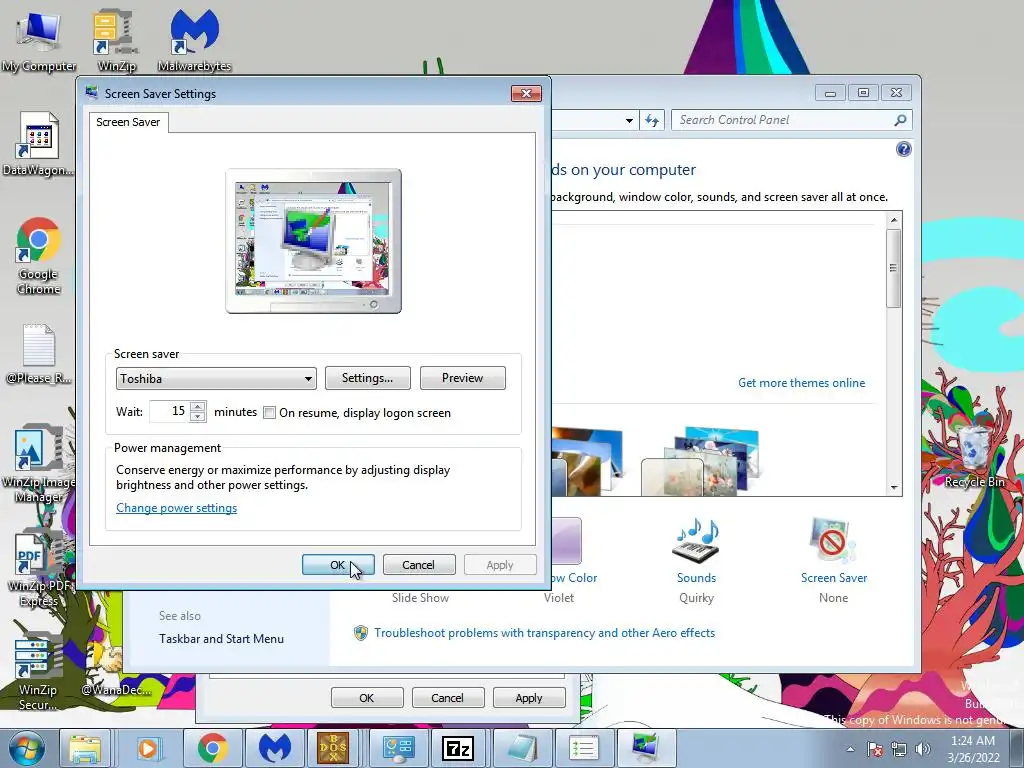Open the Malwarebytes desktop shortcut
Screen dimensions: 1024x768
[x=194, y=41]
